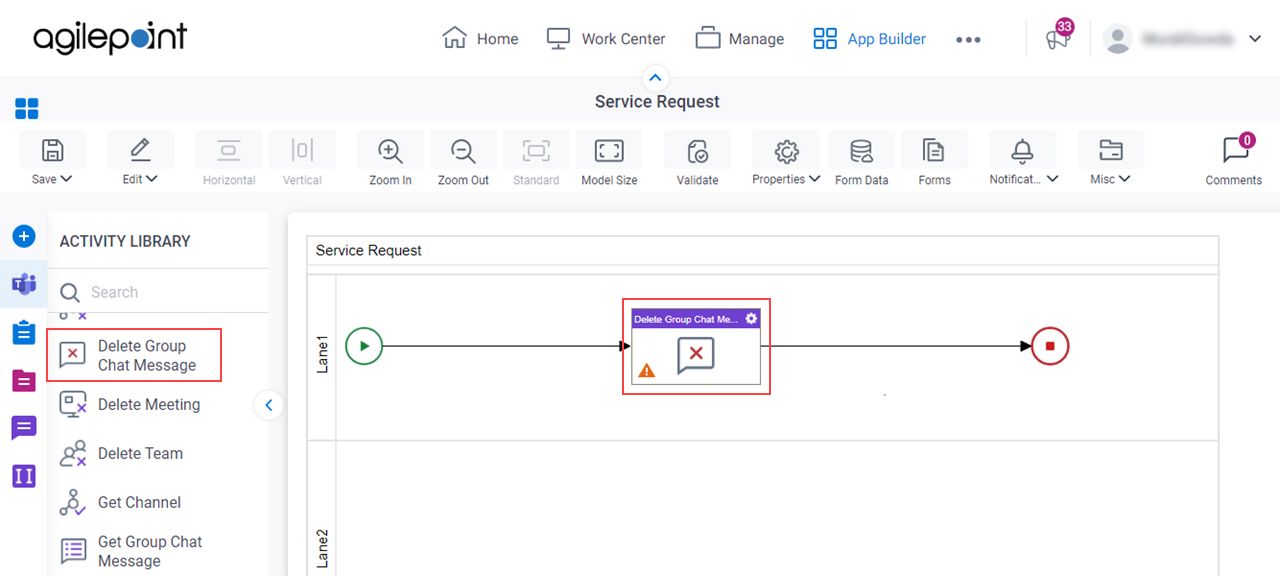Click the app grid icon beside Service Request
Screen dimensions: 1280x576
[27, 108]
